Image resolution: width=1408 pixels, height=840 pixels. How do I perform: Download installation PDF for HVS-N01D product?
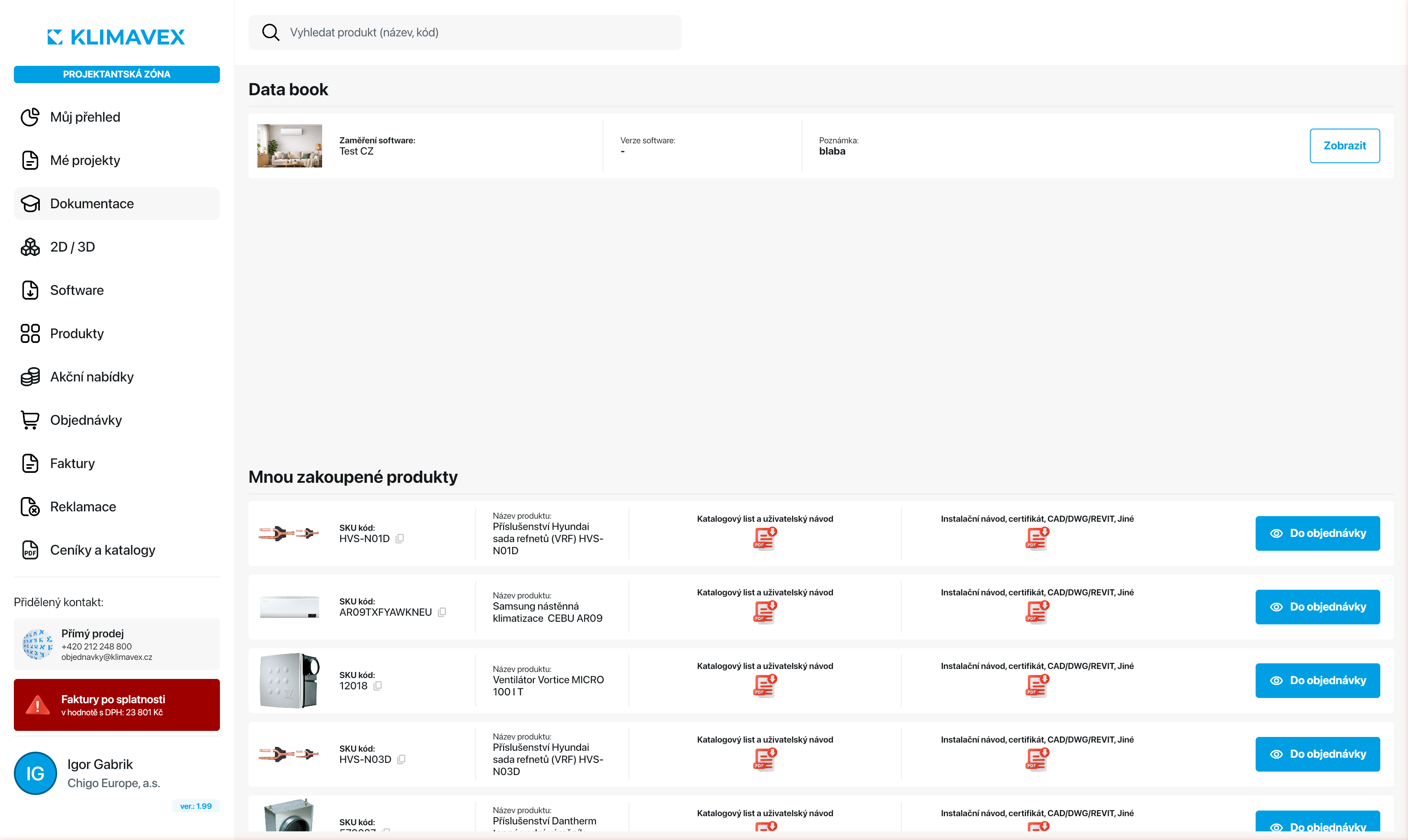(x=1037, y=538)
